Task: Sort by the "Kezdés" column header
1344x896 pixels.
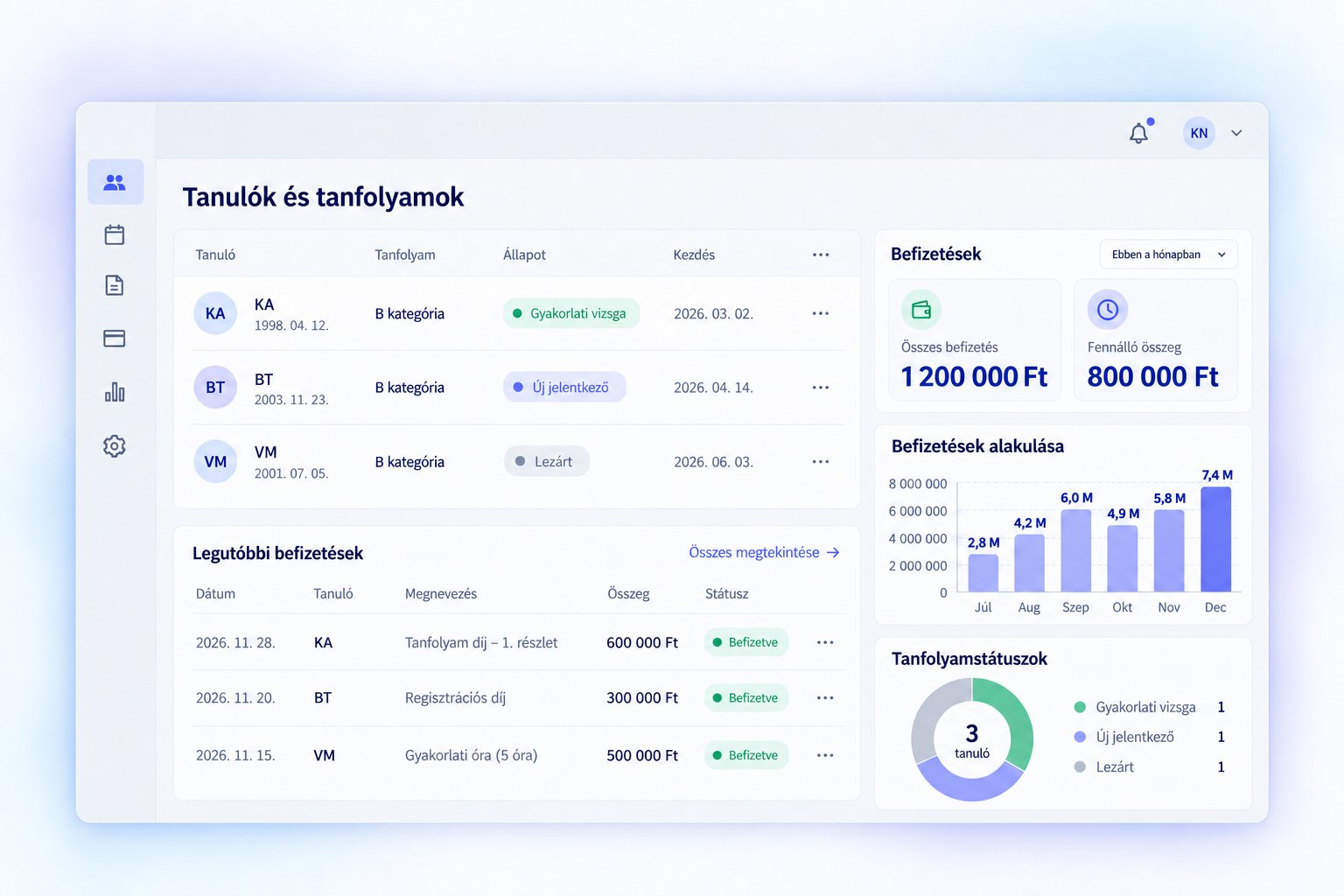Action: click(694, 255)
